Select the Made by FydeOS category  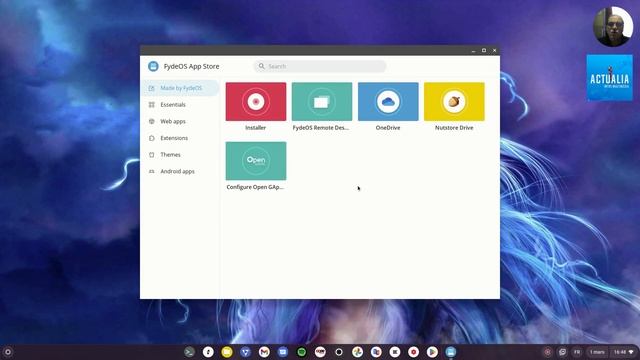coord(180,88)
